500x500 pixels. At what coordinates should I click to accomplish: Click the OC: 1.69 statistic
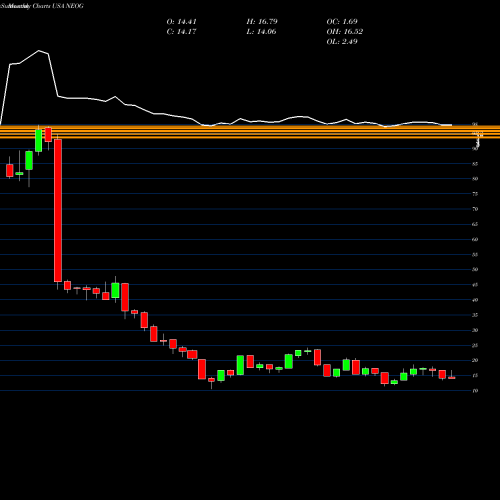point(342,22)
